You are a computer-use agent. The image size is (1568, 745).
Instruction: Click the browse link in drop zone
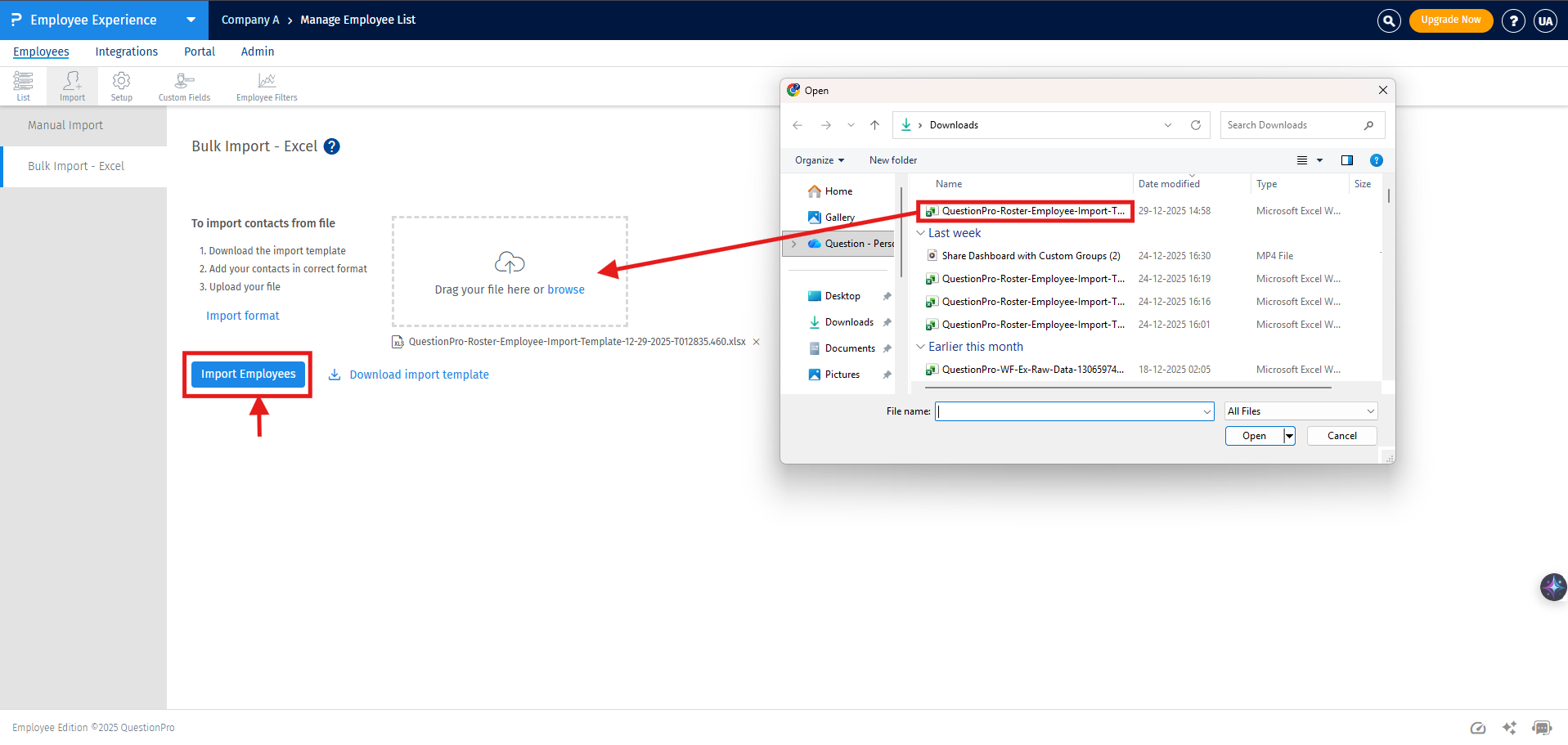click(x=566, y=289)
